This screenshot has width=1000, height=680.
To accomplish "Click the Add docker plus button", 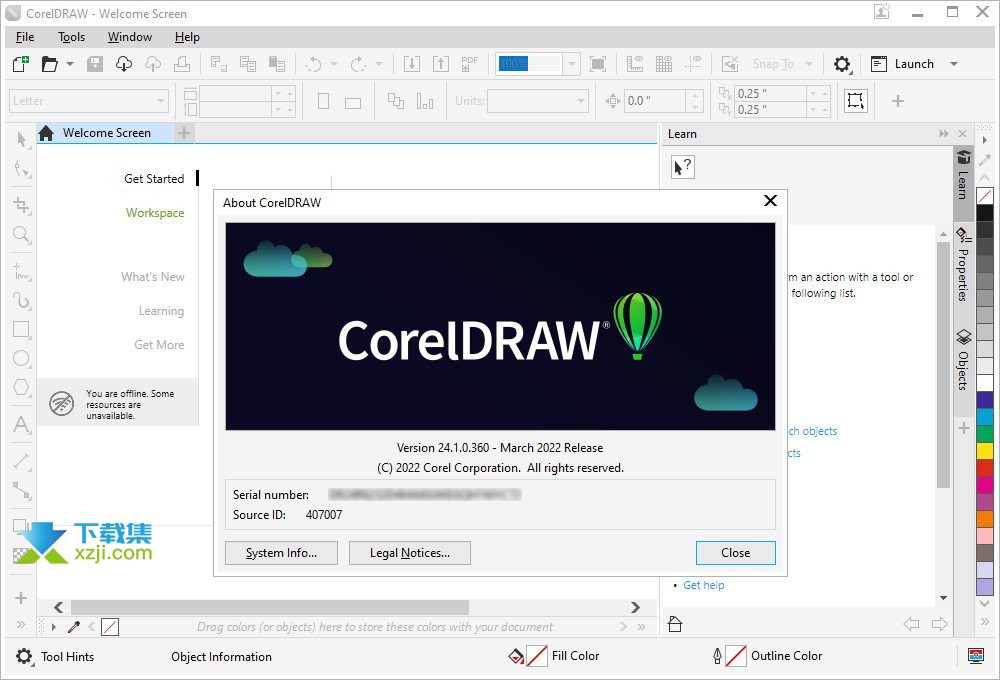I will point(964,428).
